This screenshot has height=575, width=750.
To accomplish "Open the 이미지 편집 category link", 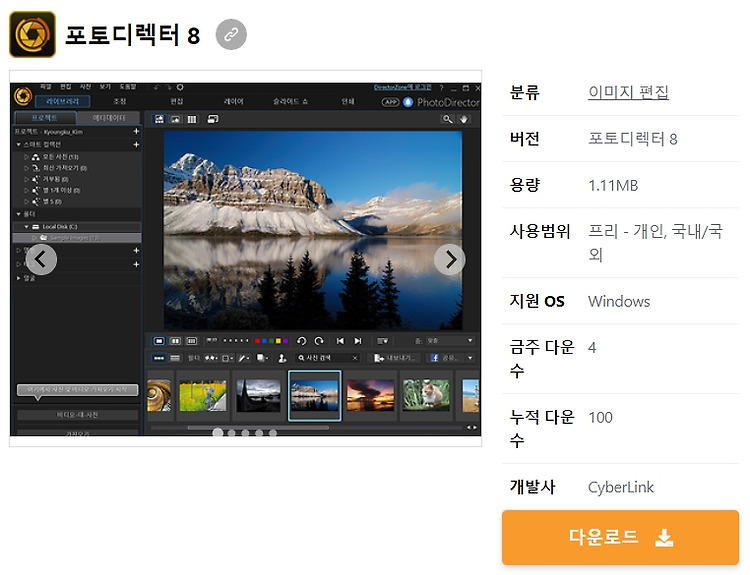I will 628,92.
